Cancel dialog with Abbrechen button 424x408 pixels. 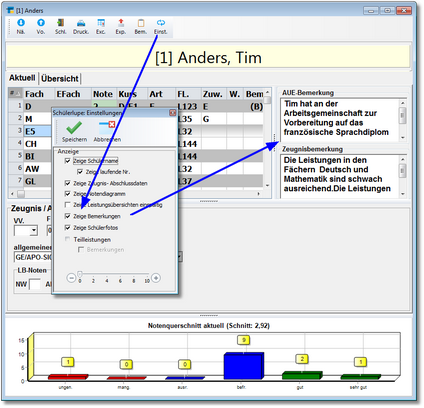coord(107,131)
